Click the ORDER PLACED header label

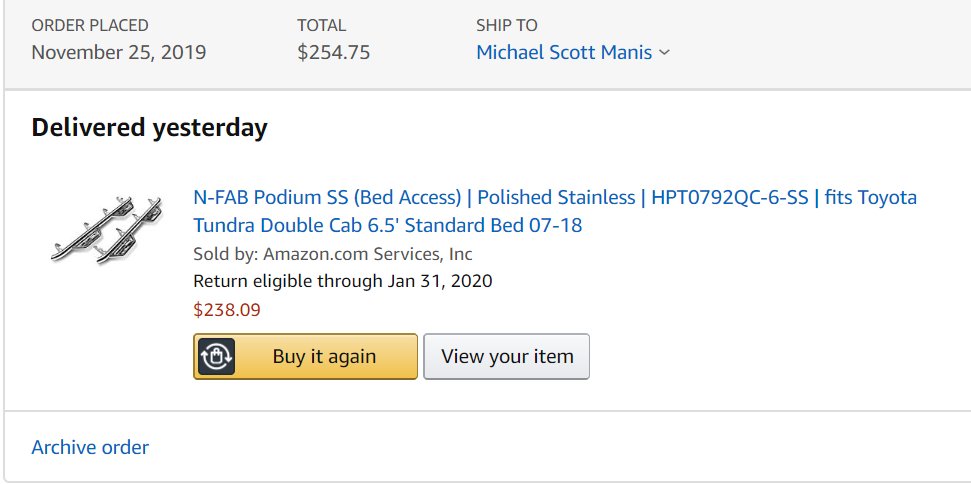click(90, 25)
